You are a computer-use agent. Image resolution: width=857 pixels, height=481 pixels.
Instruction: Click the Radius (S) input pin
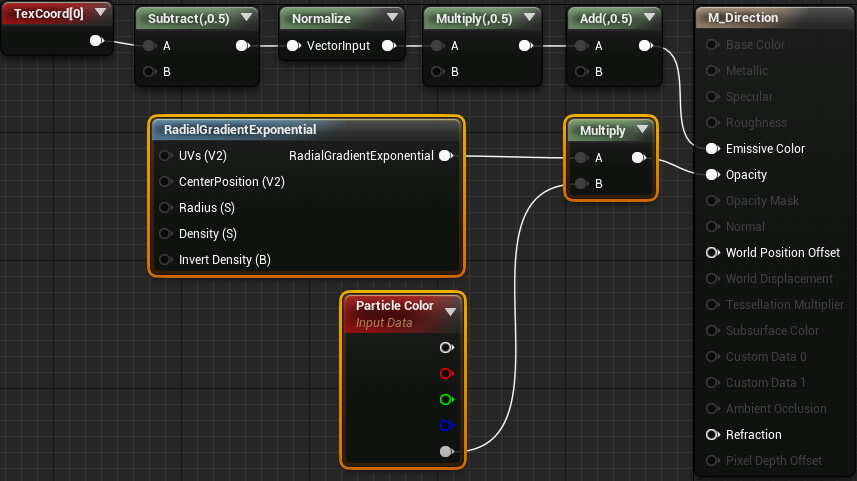[165, 208]
